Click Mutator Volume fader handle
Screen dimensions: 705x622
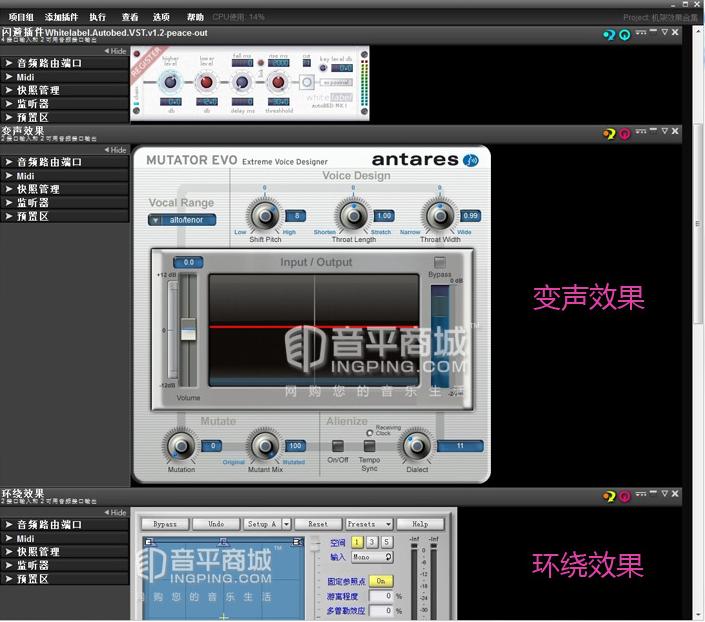click(188, 330)
